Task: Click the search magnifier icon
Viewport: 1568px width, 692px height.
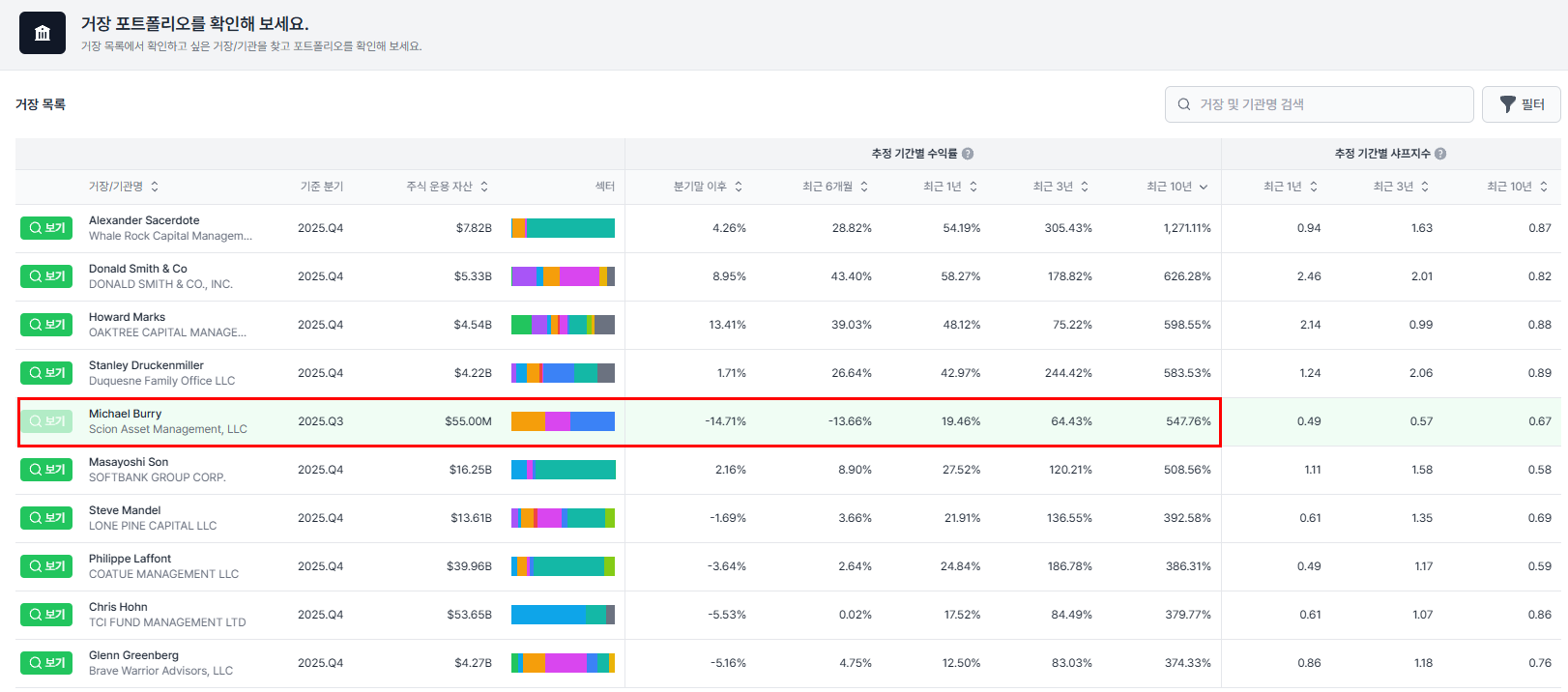Action: (1184, 104)
